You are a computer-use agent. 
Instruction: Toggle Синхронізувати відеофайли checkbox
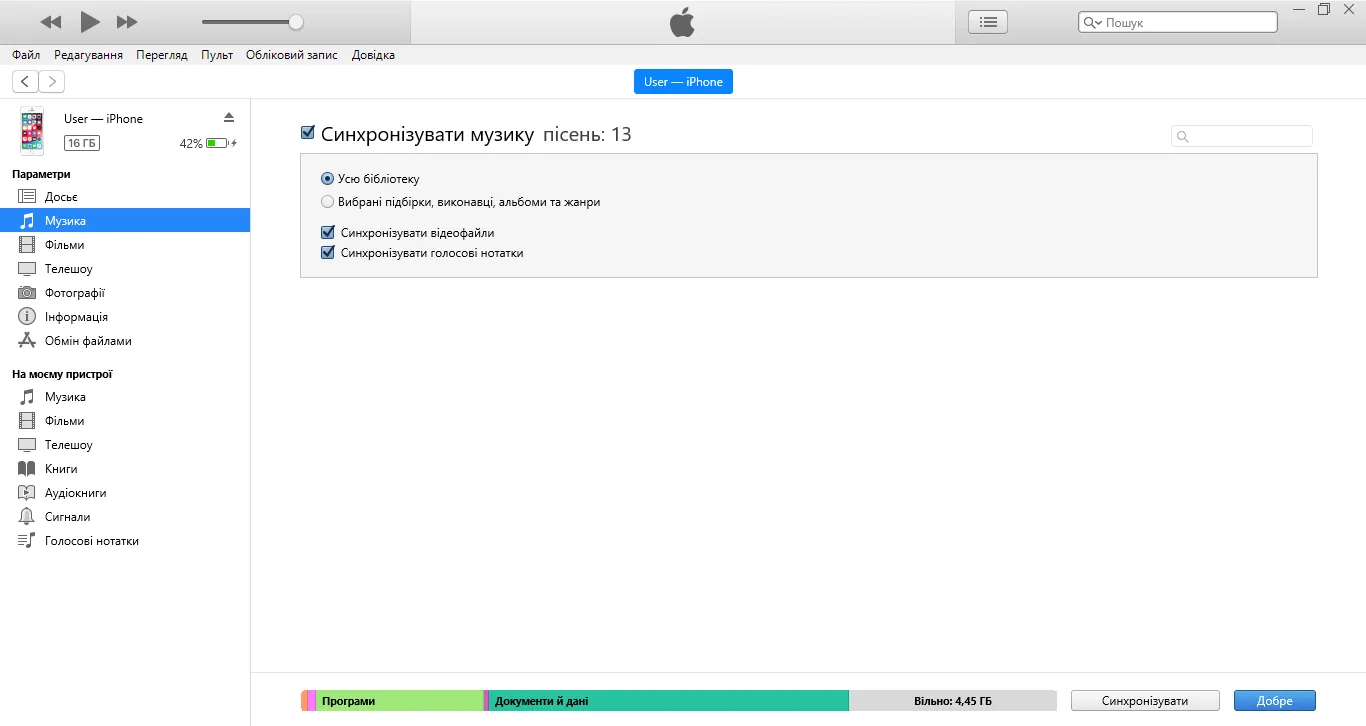coord(327,233)
